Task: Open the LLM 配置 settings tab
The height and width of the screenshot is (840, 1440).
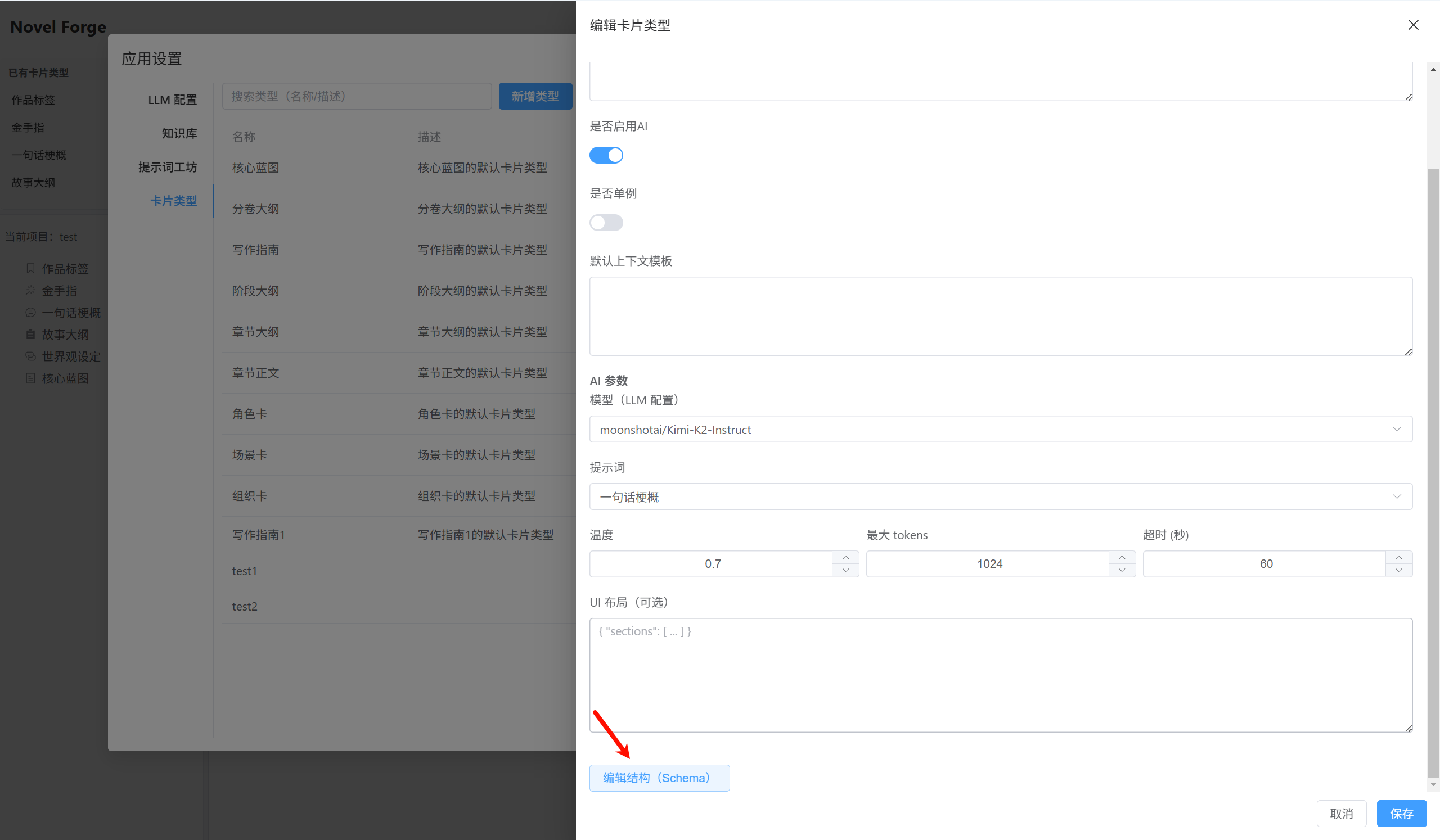Action: pyautogui.click(x=173, y=100)
